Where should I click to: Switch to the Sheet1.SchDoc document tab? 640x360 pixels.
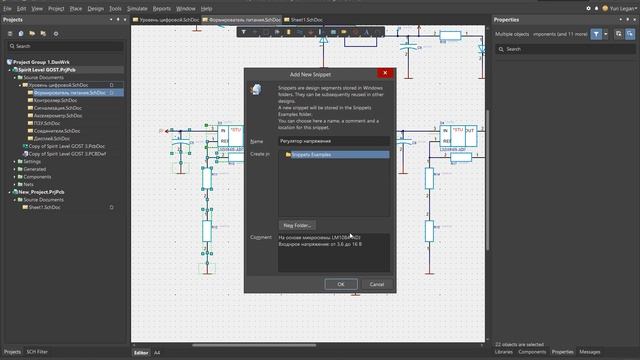click(x=303, y=20)
